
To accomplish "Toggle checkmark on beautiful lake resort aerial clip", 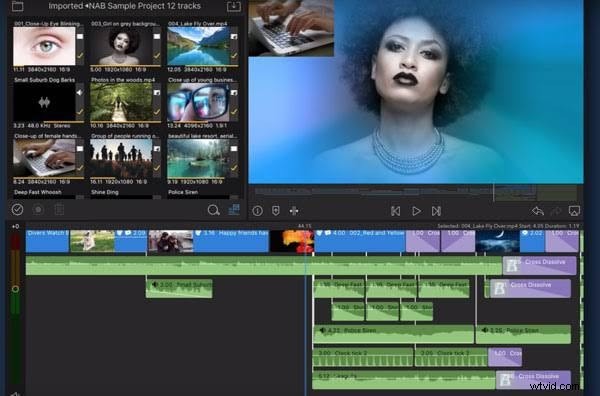I will click(x=234, y=168).
